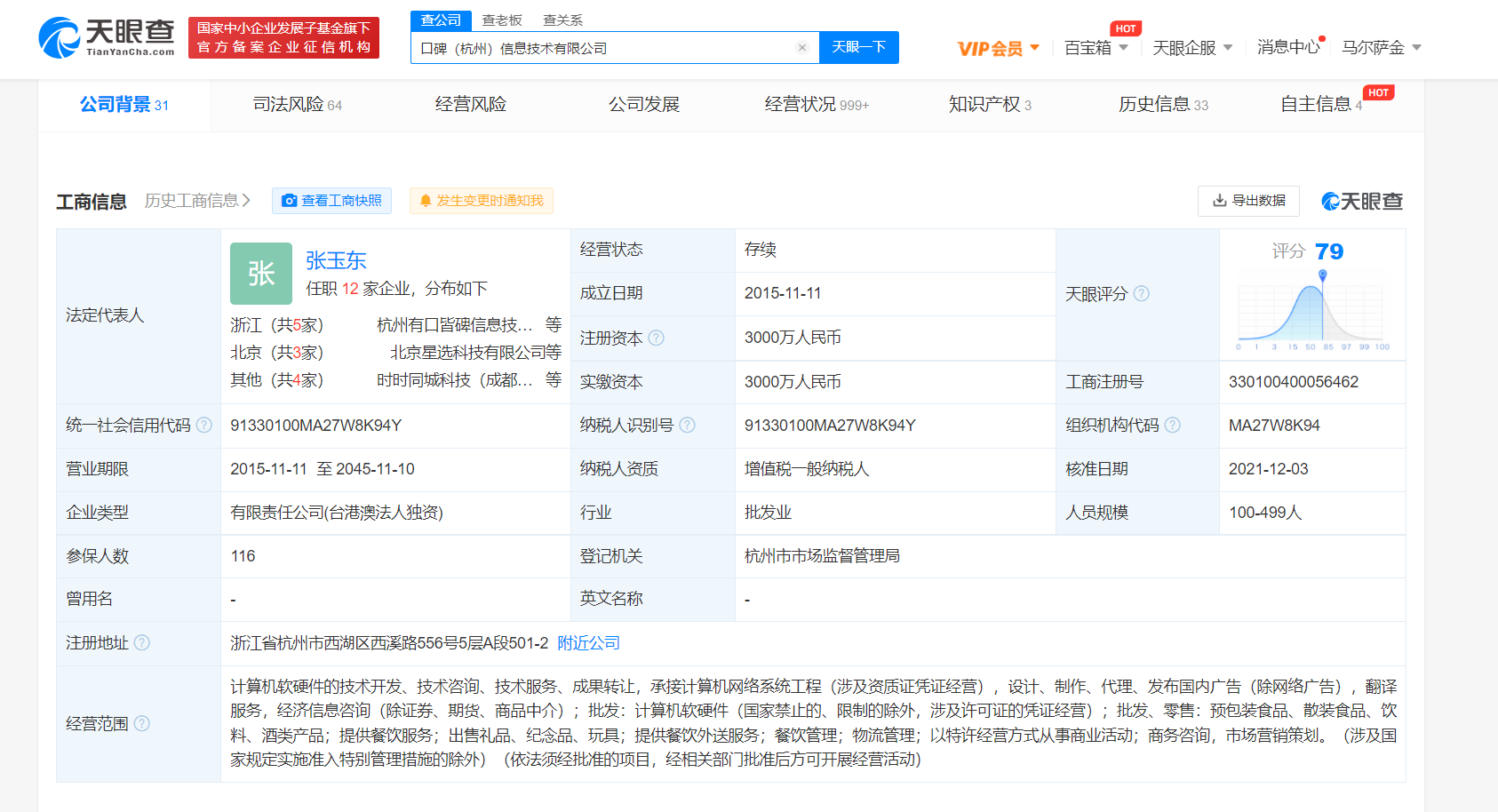Viewport: 1498px width, 812px height.
Task: Clear the search box with X icon
Action: pyautogui.click(x=802, y=48)
